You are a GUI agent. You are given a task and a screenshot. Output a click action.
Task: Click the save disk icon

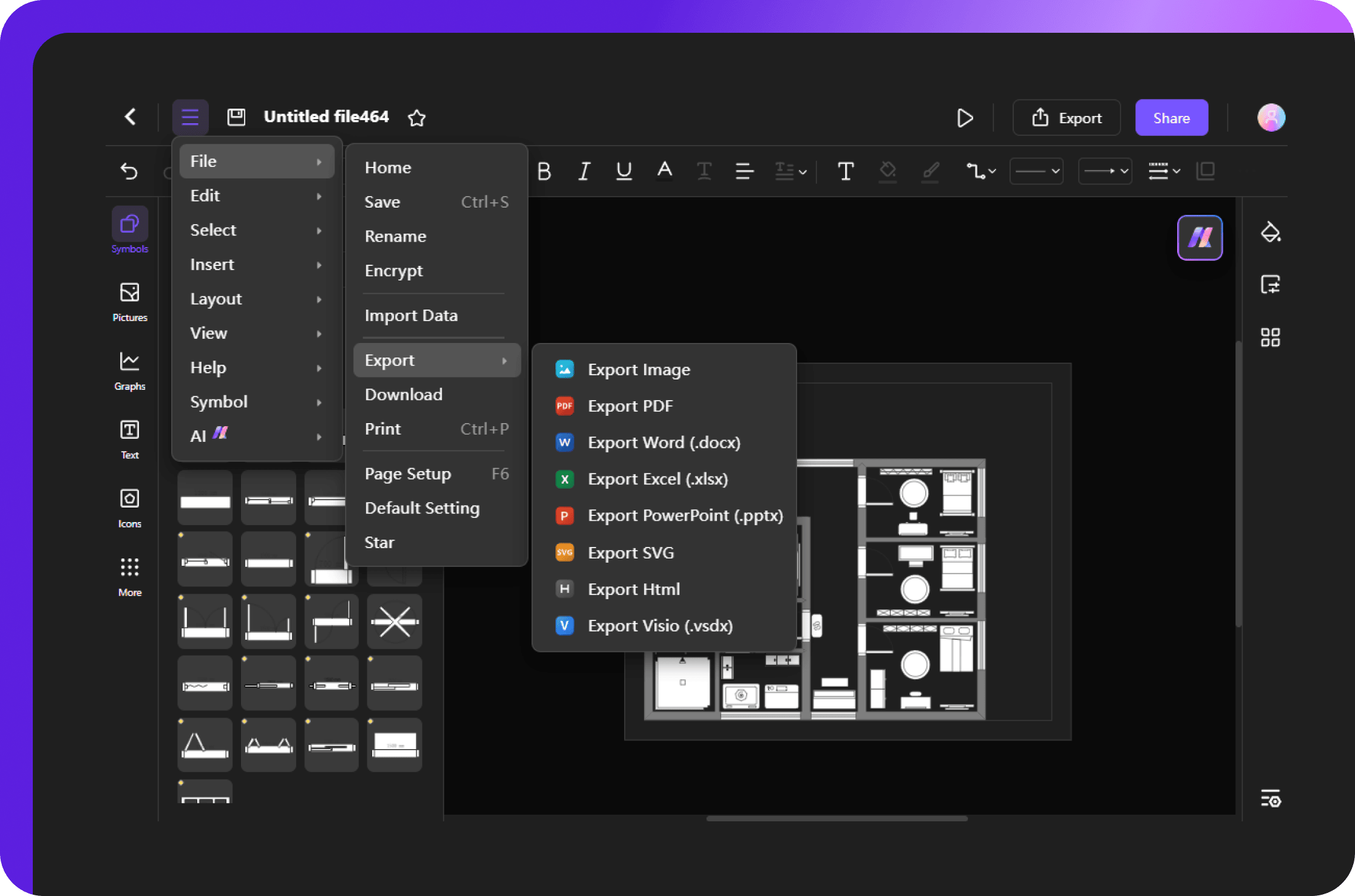[x=236, y=117]
